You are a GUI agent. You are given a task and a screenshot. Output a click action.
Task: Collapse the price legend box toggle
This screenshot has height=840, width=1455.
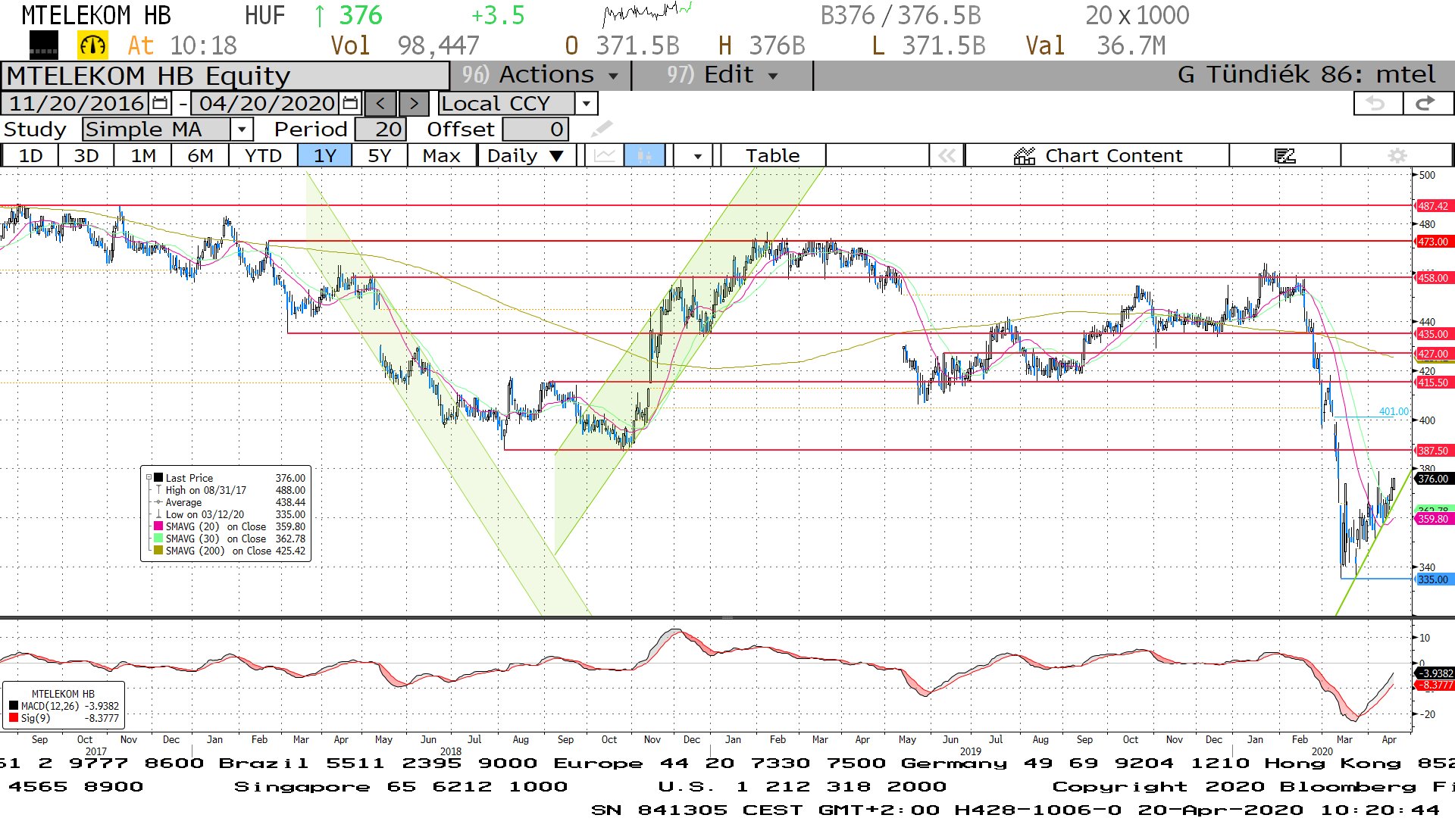149,478
